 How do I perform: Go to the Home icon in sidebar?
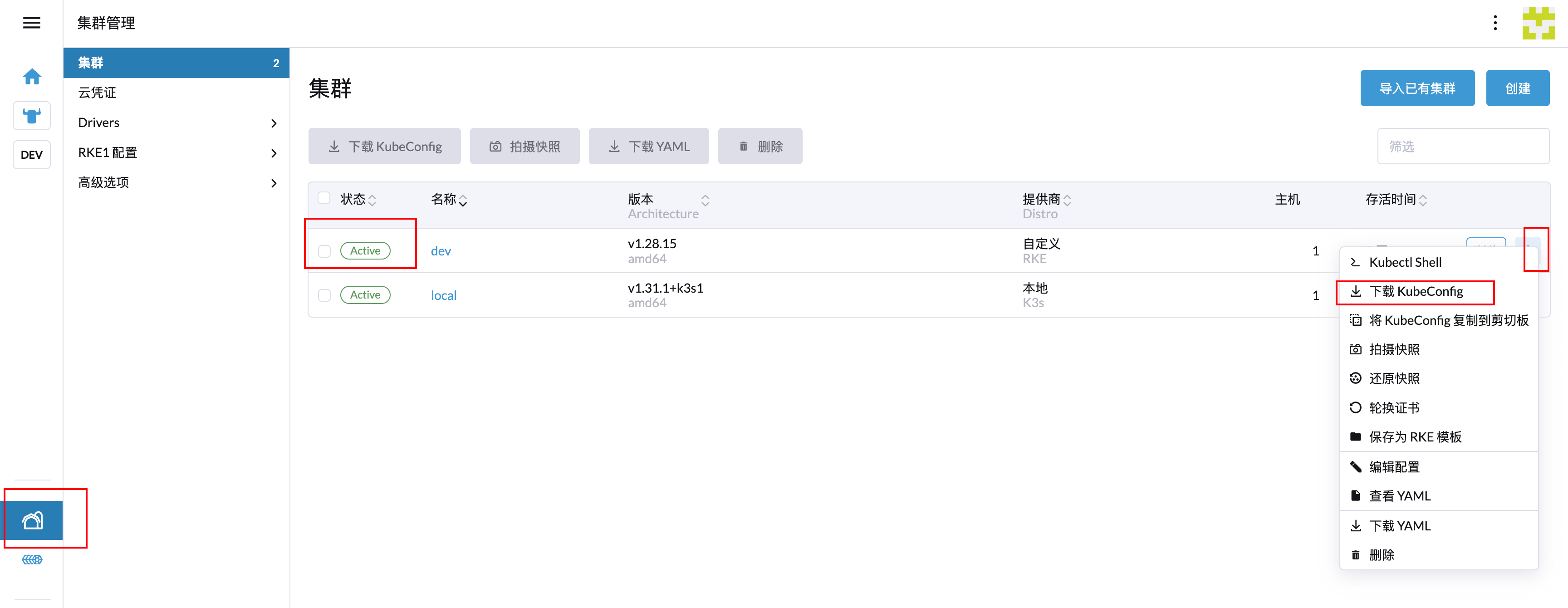pyautogui.click(x=32, y=77)
